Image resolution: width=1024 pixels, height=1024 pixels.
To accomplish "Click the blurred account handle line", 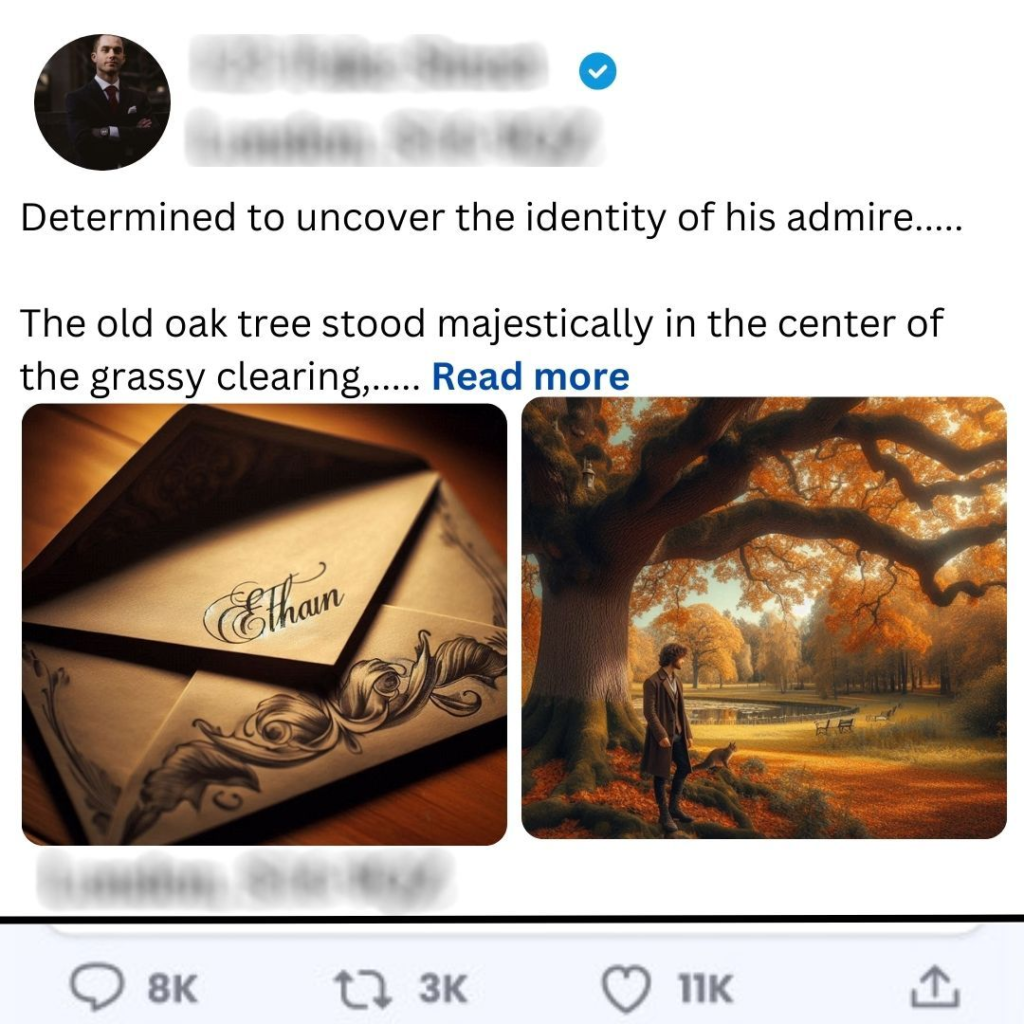I will (394, 136).
